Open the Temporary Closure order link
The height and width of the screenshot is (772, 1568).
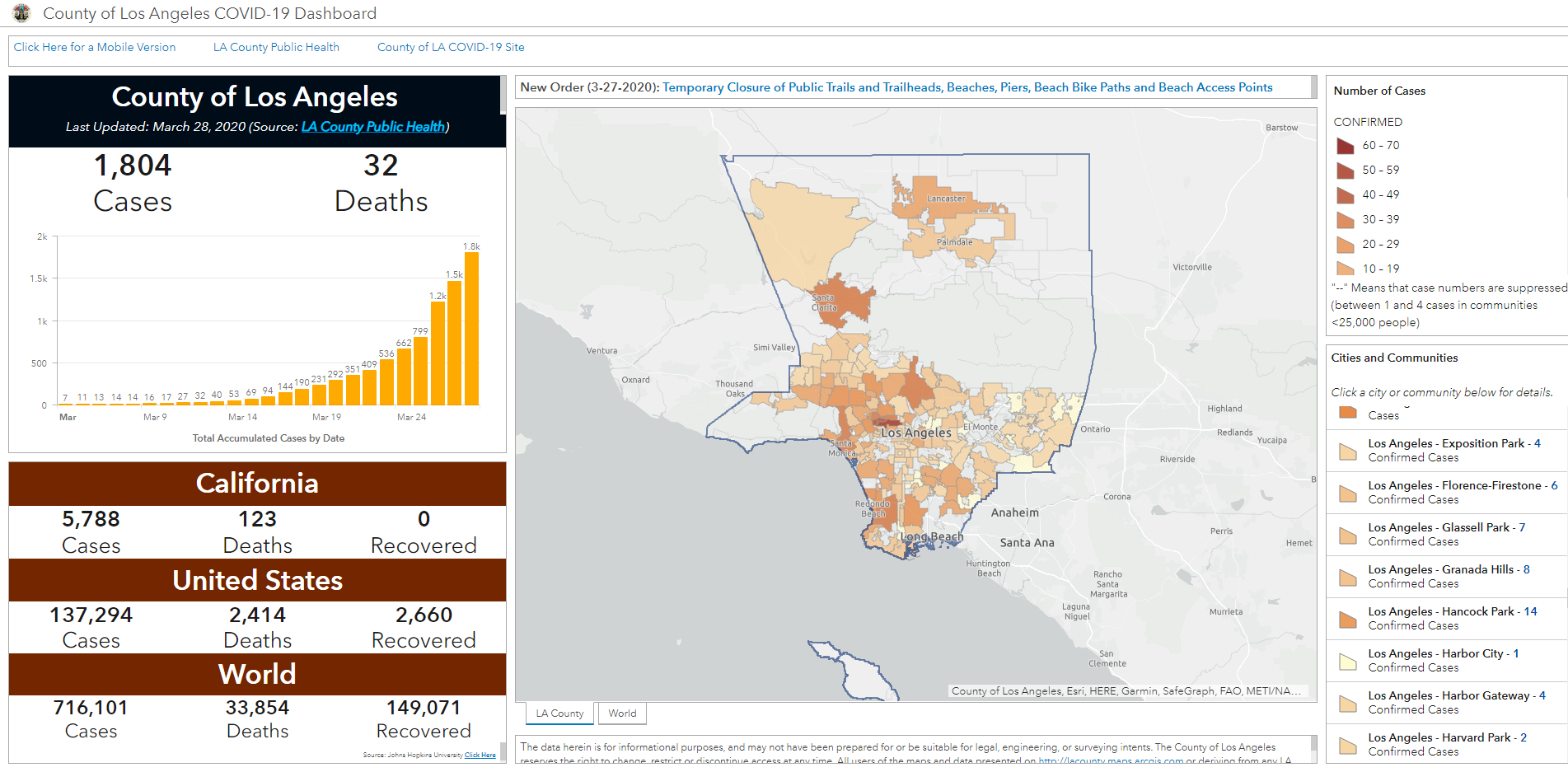[967, 87]
